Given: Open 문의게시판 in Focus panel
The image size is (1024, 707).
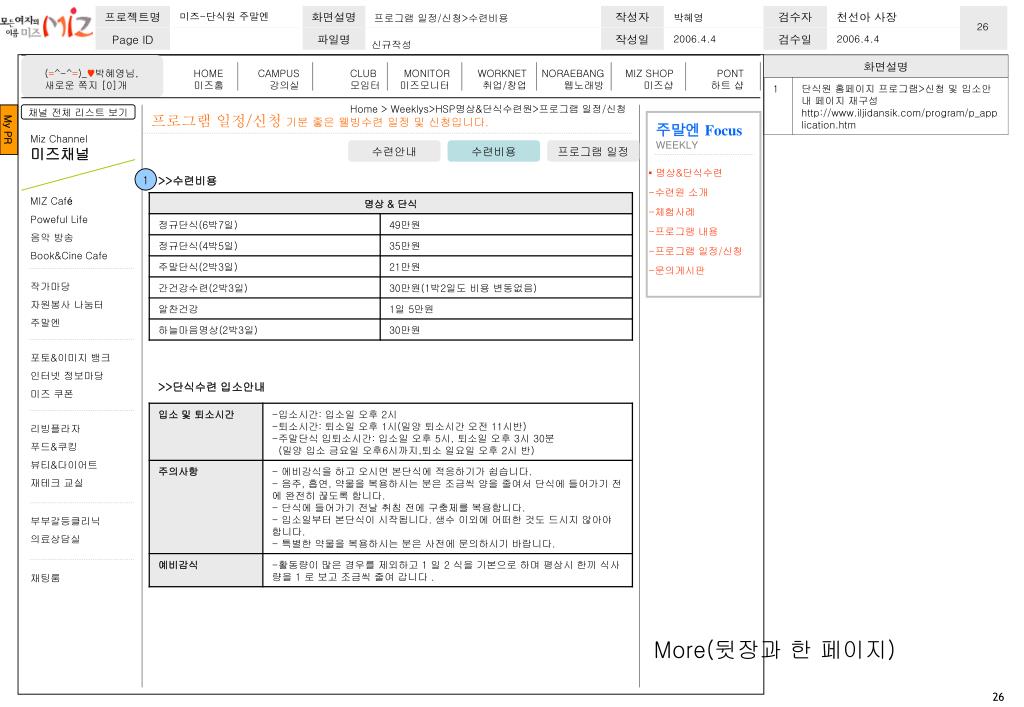Looking at the screenshot, I should tap(677, 270).
